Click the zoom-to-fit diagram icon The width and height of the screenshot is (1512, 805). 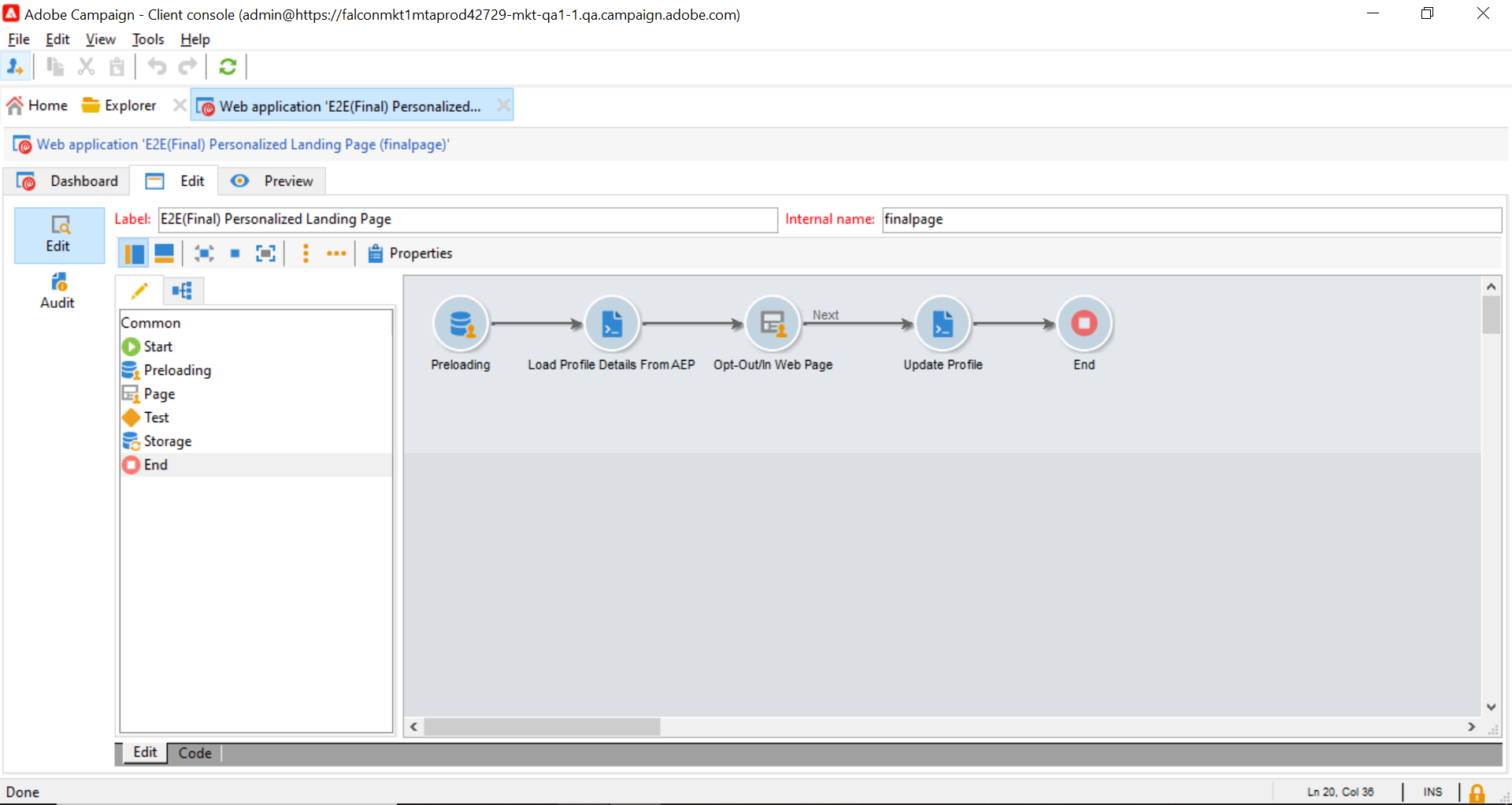204,254
